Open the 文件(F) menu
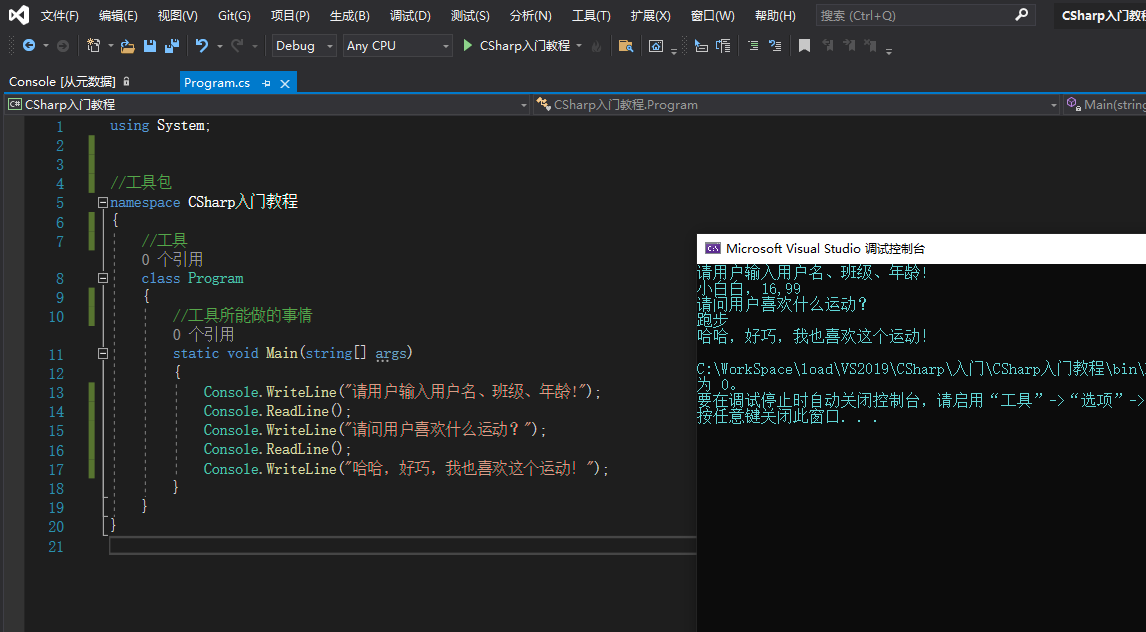Screen dimensions: 1146x632 60,15
